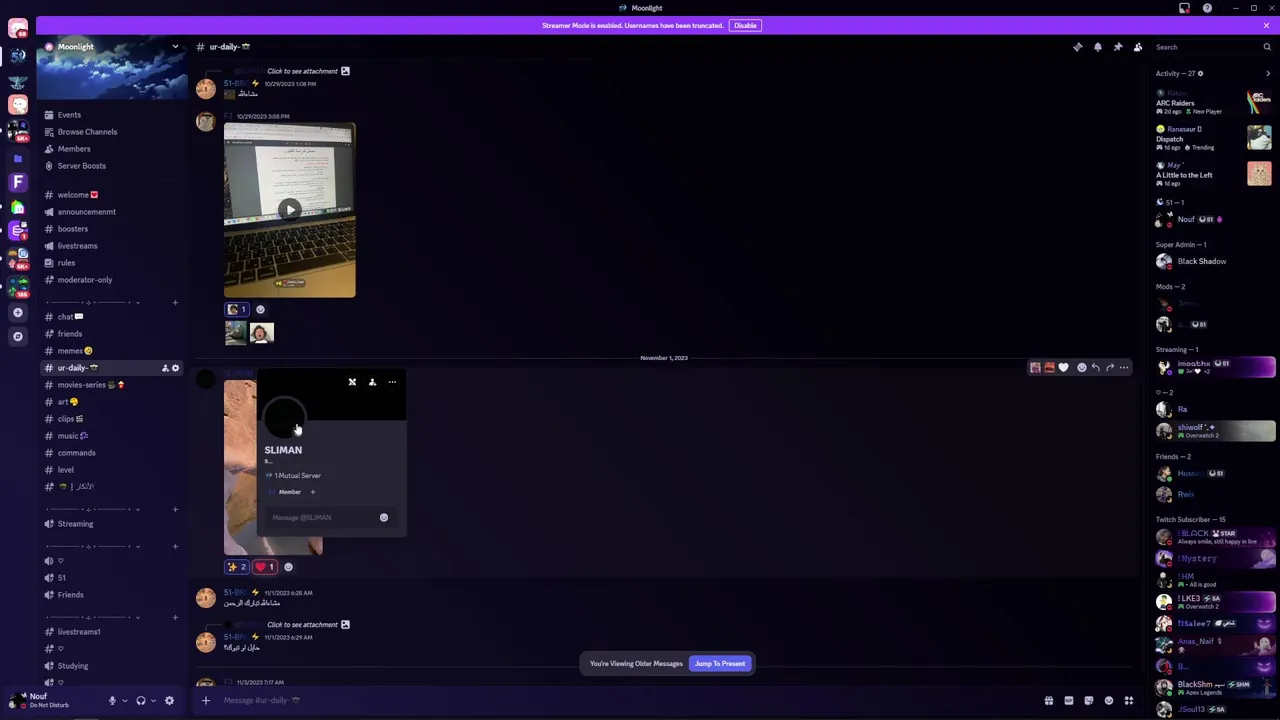The image size is (1280, 720).
Task: Open the commands channel
Action: point(76,453)
